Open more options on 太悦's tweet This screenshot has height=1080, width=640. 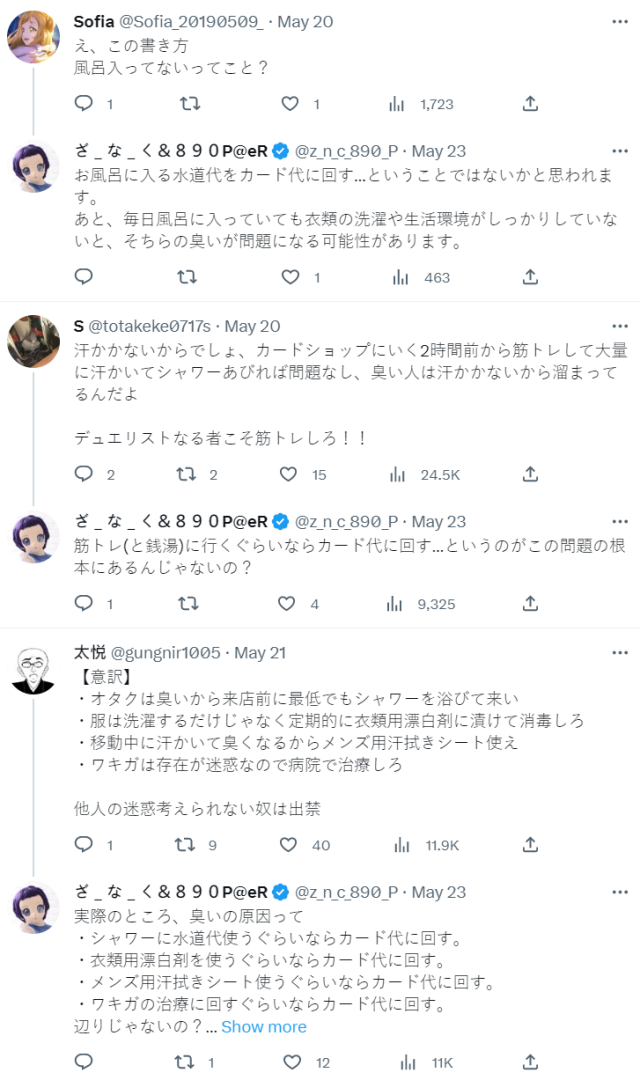(x=620, y=653)
